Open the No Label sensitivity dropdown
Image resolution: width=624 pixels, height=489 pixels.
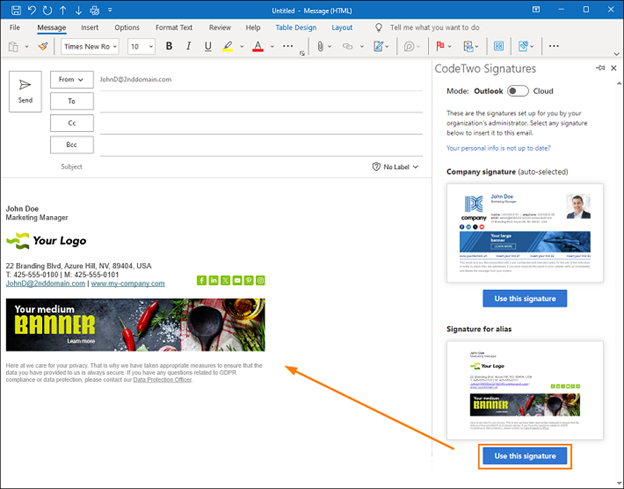pos(395,167)
